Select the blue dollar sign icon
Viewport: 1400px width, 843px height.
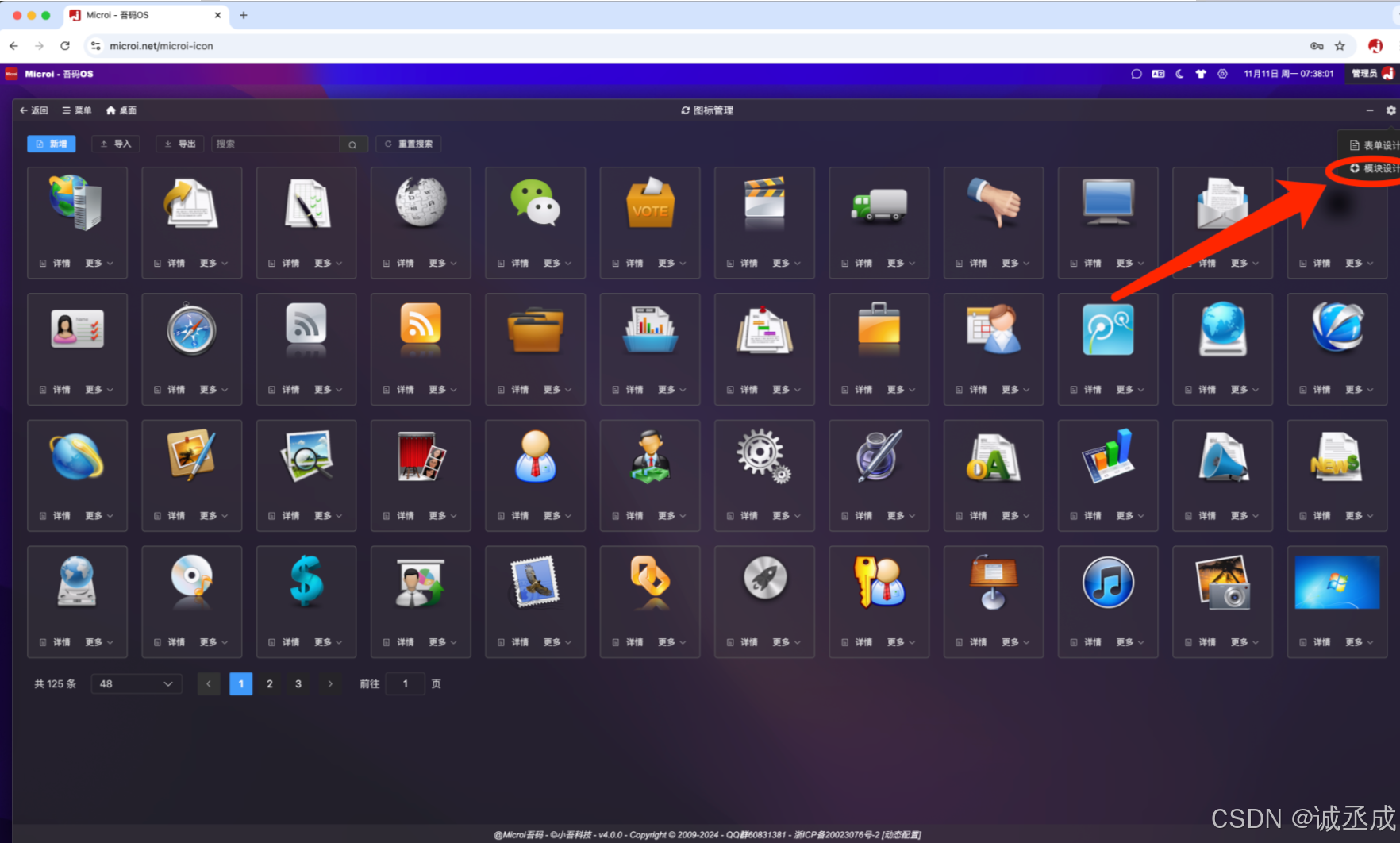[x=306, y=581]
